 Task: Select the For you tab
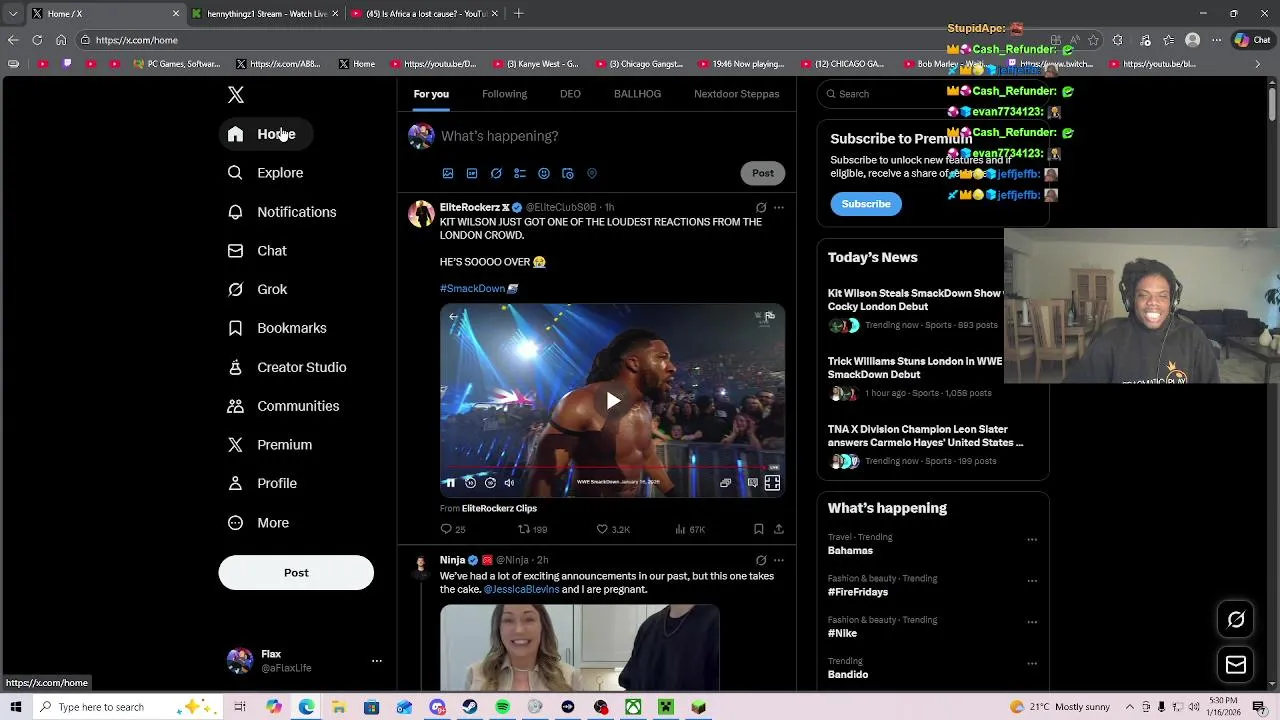pyautogui.click(x=431, y=94)
